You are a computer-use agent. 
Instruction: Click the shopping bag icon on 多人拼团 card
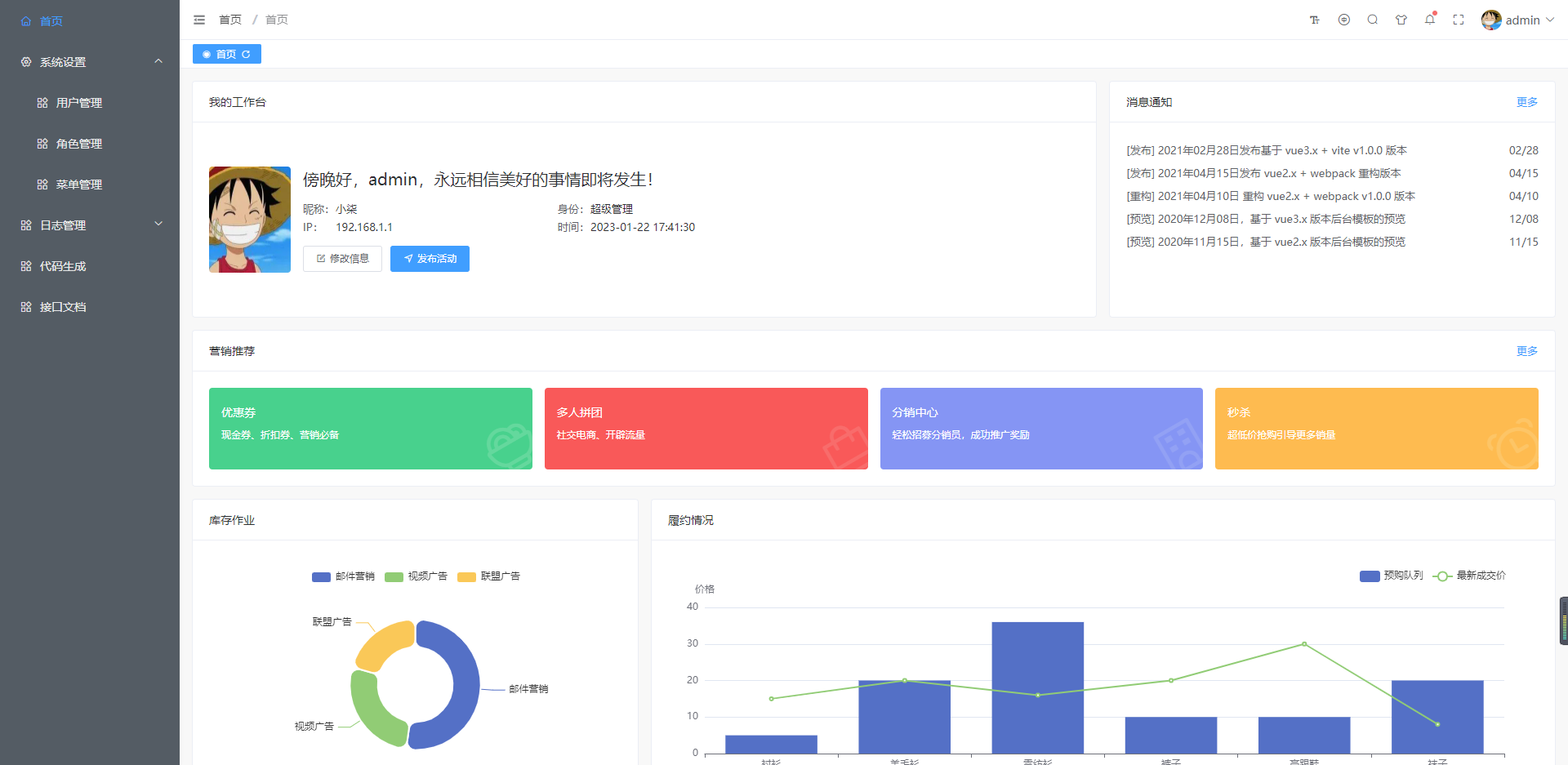click(846, 447)
